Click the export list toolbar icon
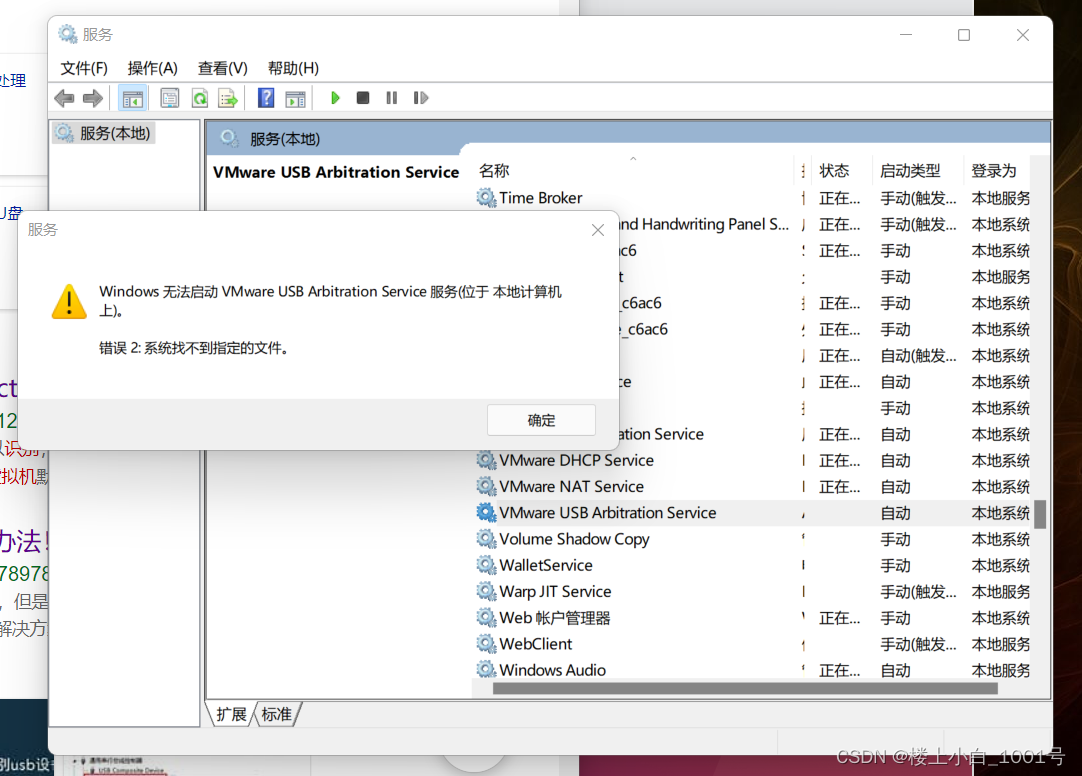 coord(228,98)
